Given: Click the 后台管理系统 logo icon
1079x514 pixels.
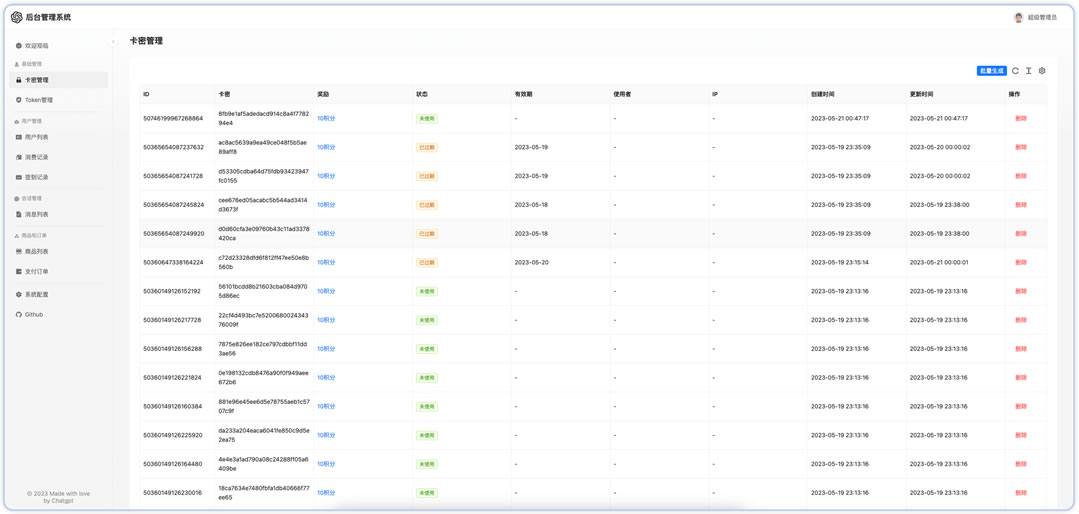Looking at the screenshot, I should (17, 17).
